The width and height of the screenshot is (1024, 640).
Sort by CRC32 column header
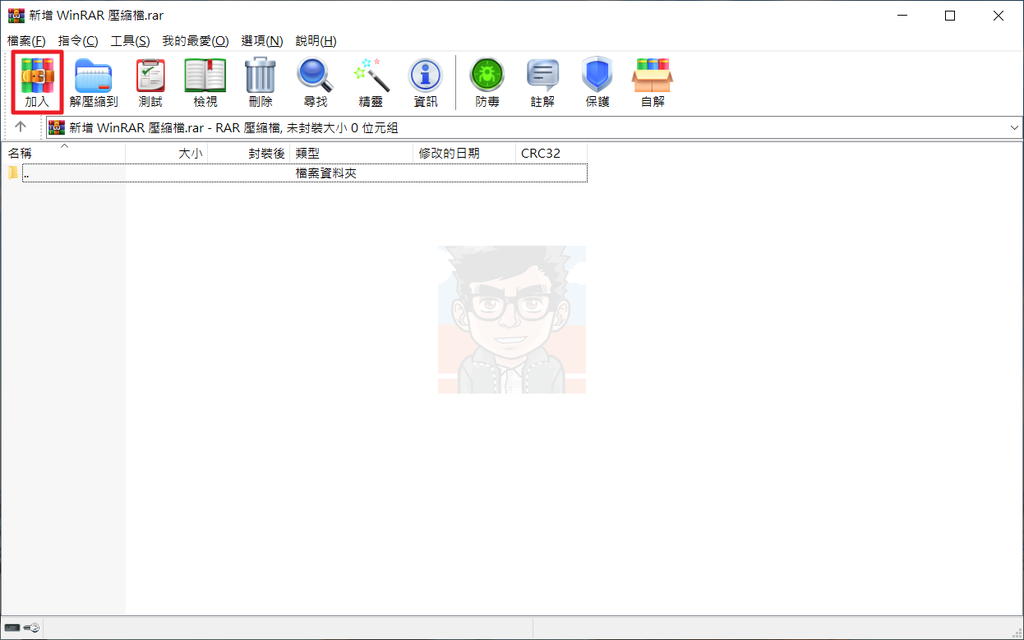click(551, 153)
